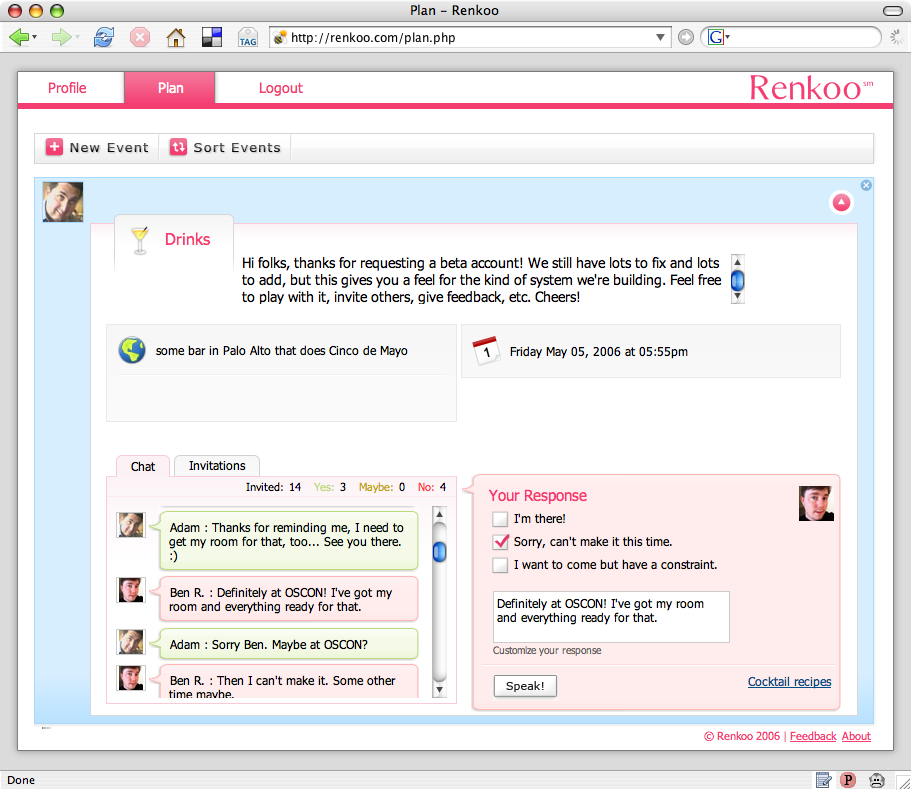Screen dimensions: 911x790
Task: Click the "some bar in Palo Alto" location text
Action: pos(281,350)
